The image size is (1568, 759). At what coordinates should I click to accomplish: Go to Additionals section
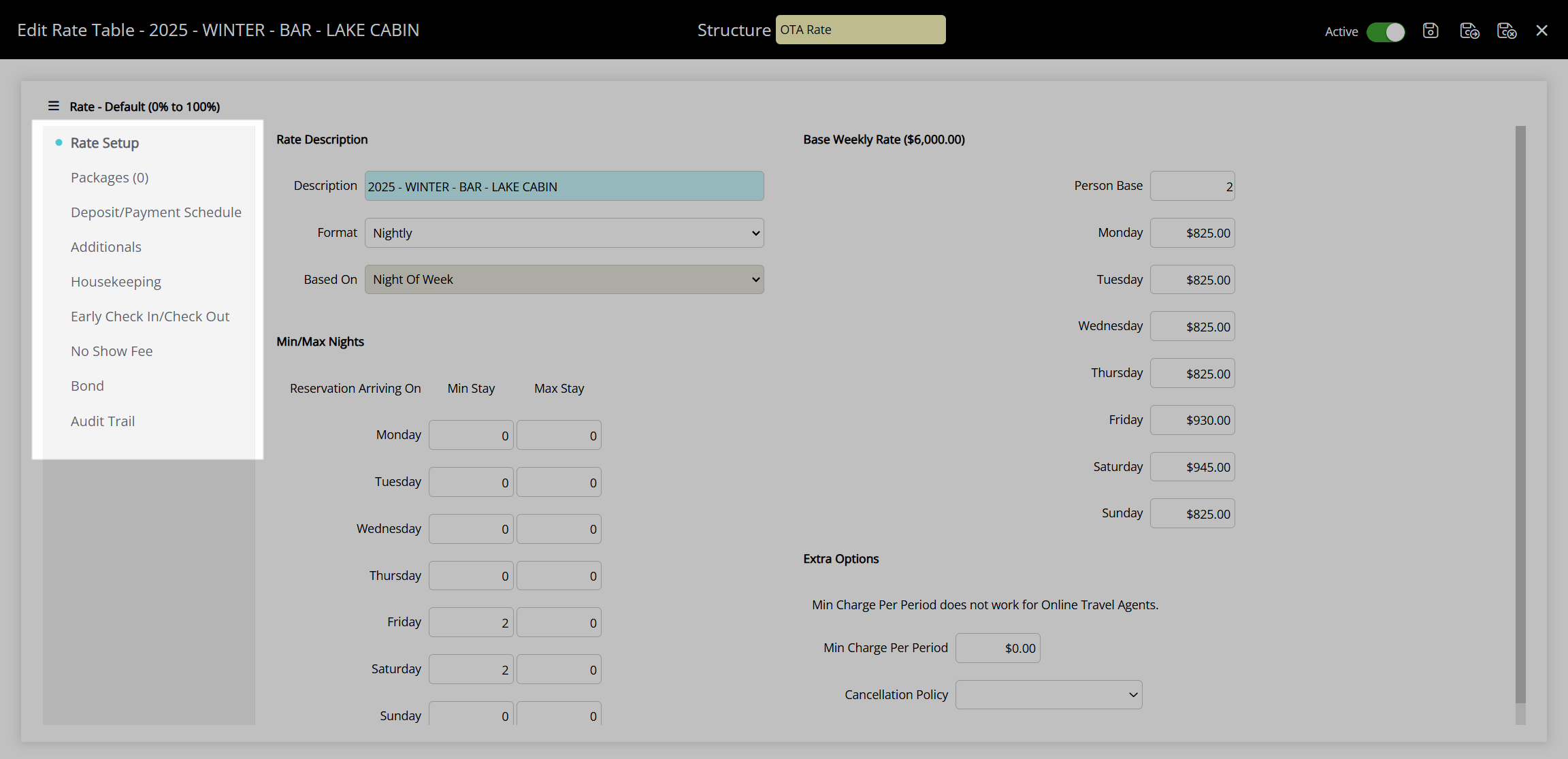pyautogui.click(x=106, y=247)
